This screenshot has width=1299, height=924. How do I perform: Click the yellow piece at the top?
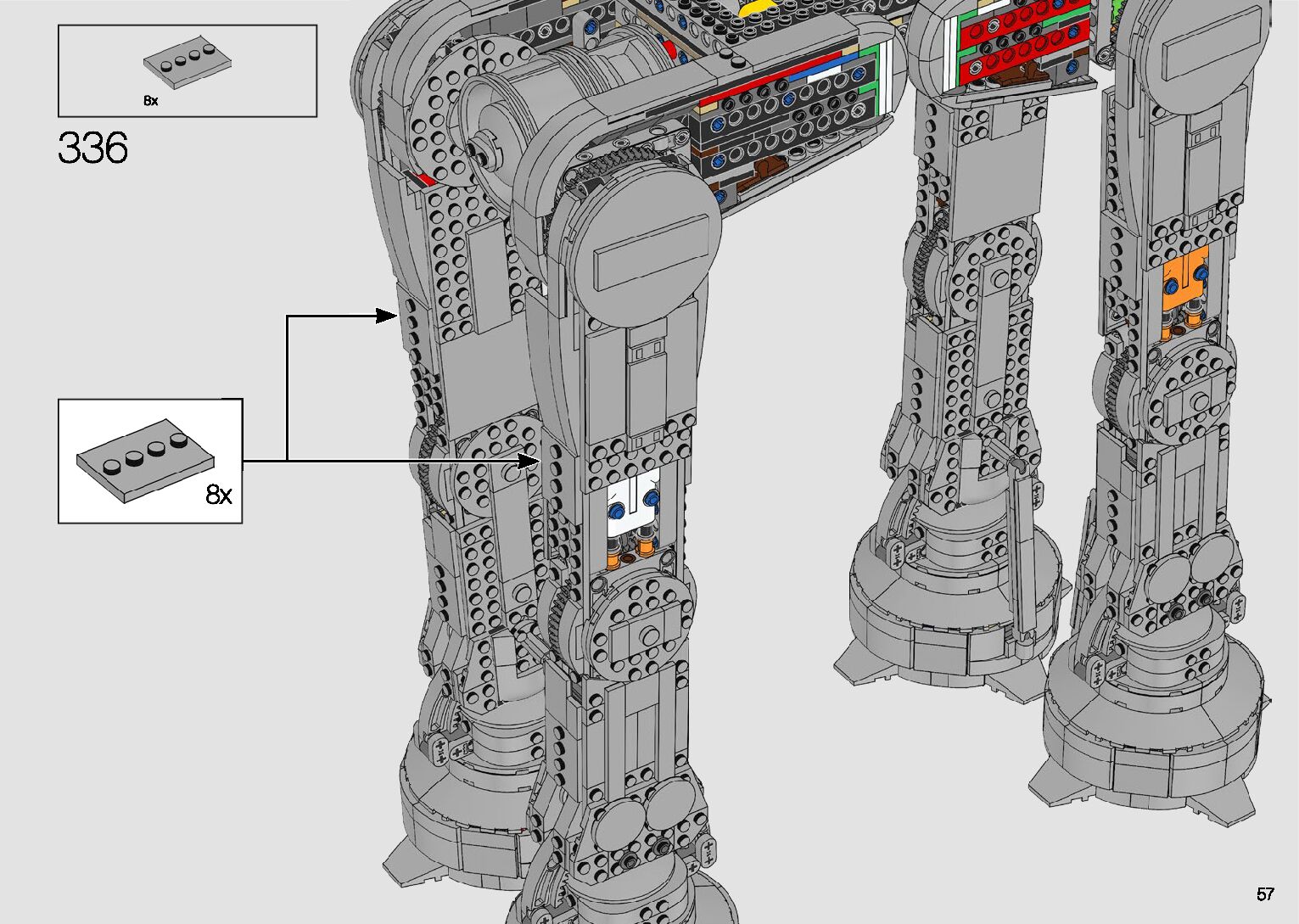[x=753, y=7]
